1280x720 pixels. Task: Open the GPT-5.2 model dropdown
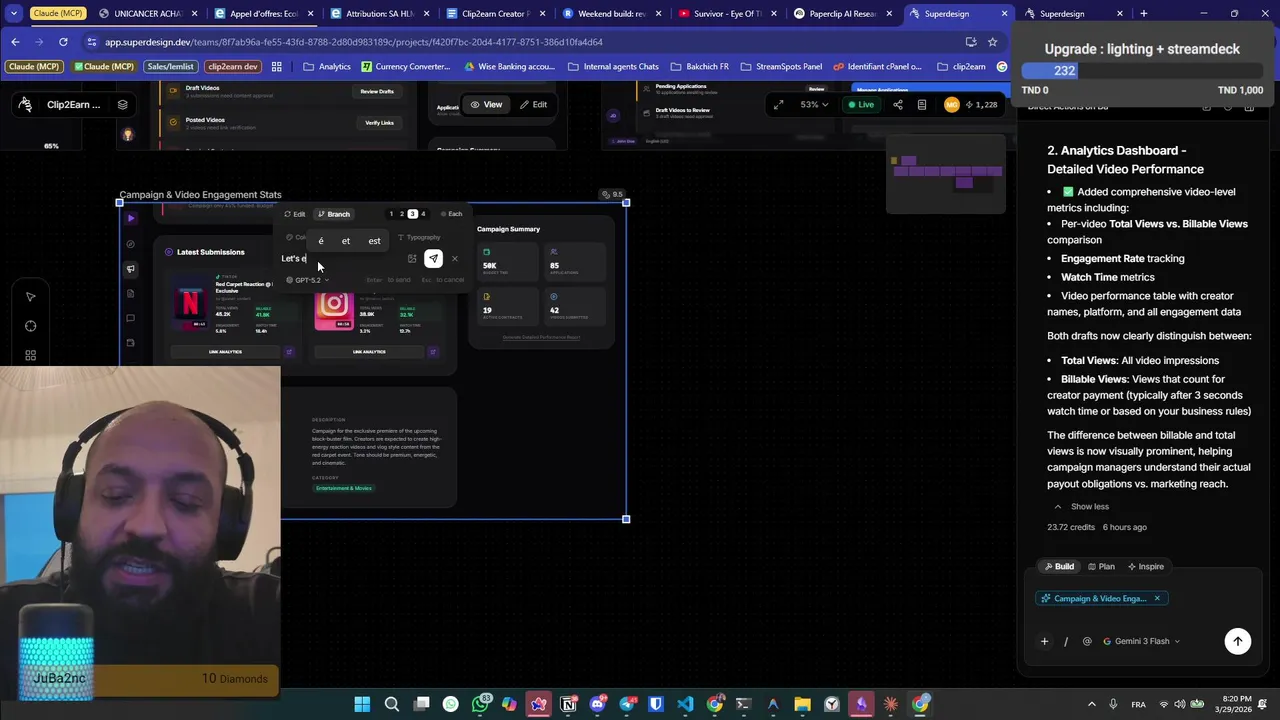pyautogui.click(x=307, y=280)
